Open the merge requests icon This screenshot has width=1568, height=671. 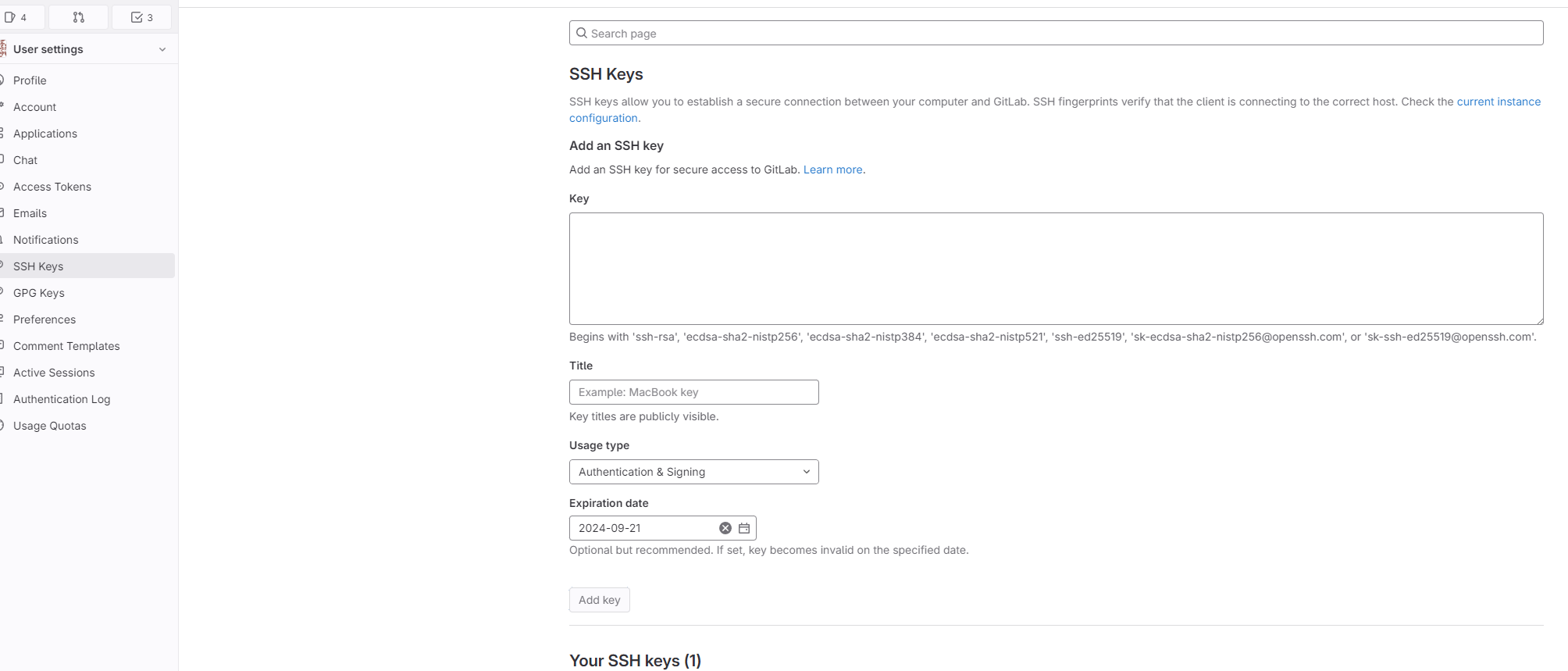point(78,17)
